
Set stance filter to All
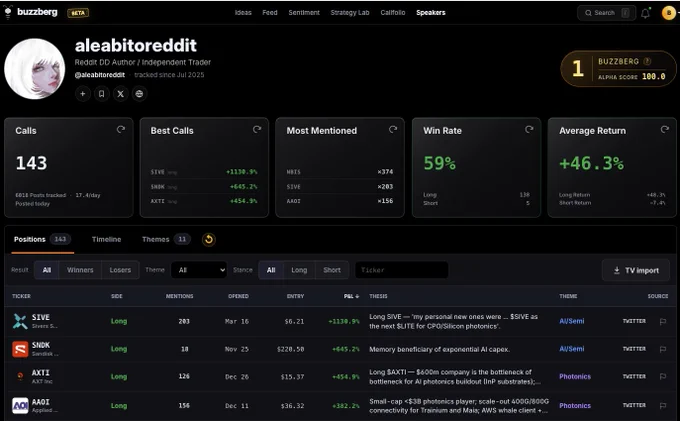pos(271,270)
